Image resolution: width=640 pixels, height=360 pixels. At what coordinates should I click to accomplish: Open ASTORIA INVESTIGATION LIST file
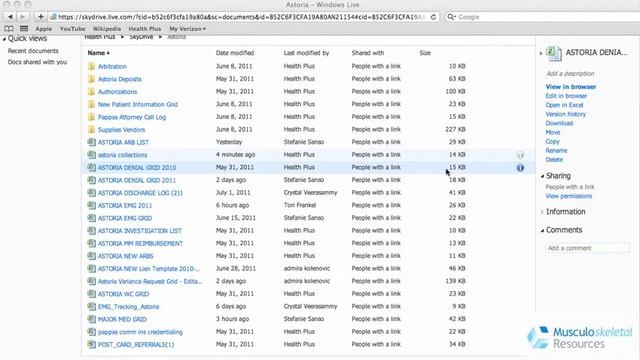pyautogui.click(x=140, y=231)
